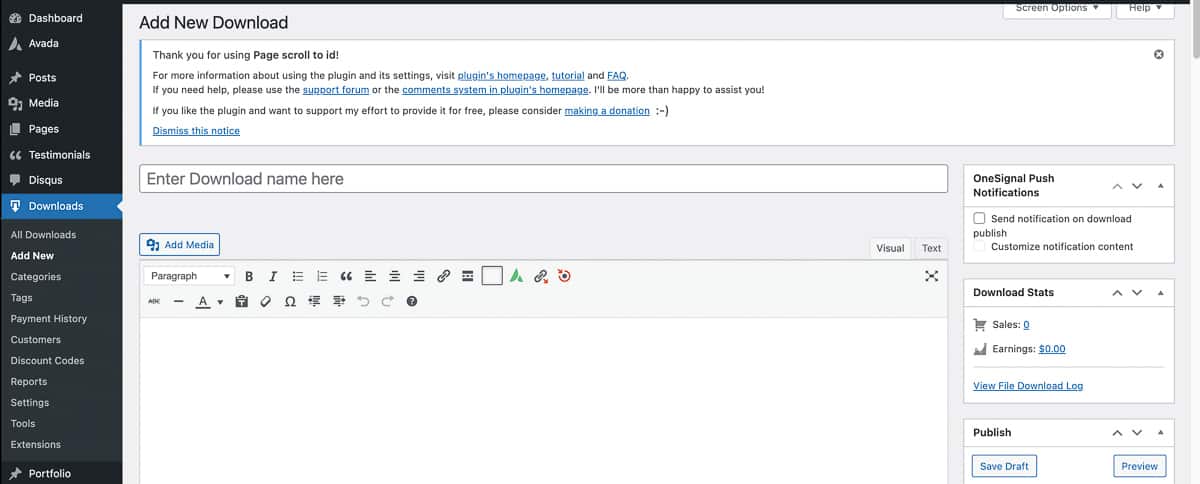The height and width of the screenshot is (484, 1200).
Task: Click the Avada green shortcode icon
Action: (516, 276)
